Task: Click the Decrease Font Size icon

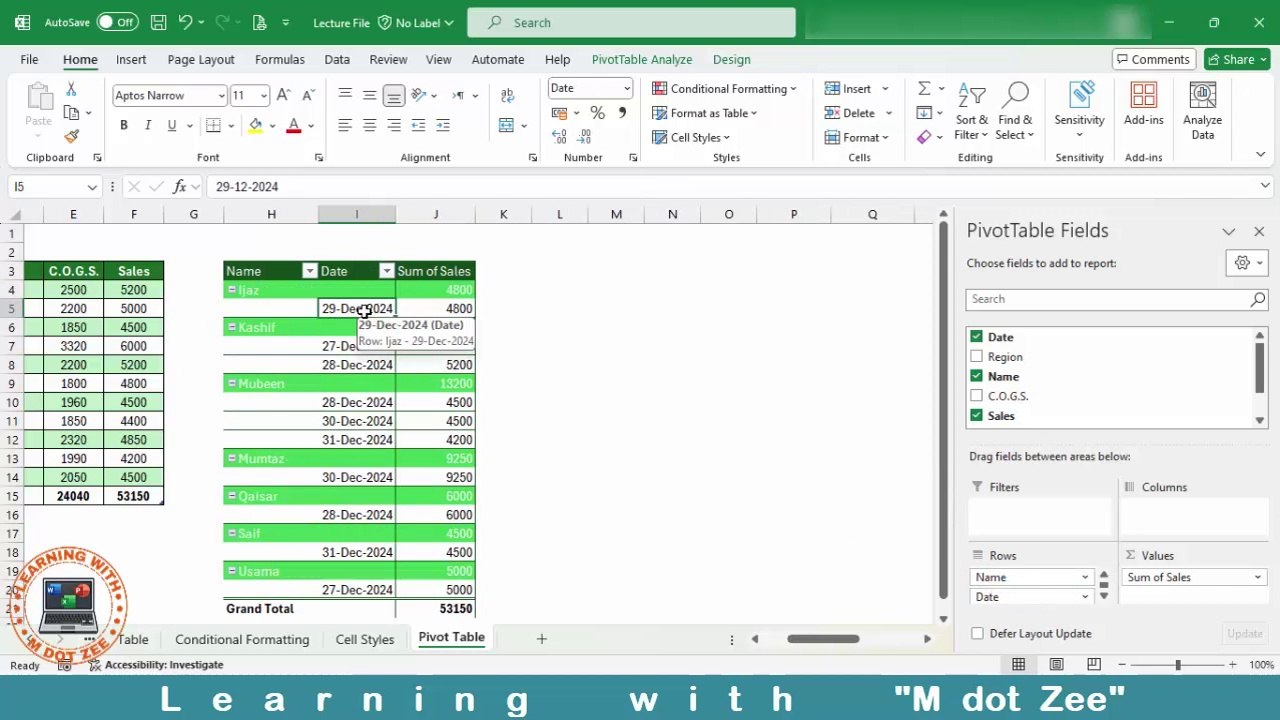Action: click(x=306, y=95)
